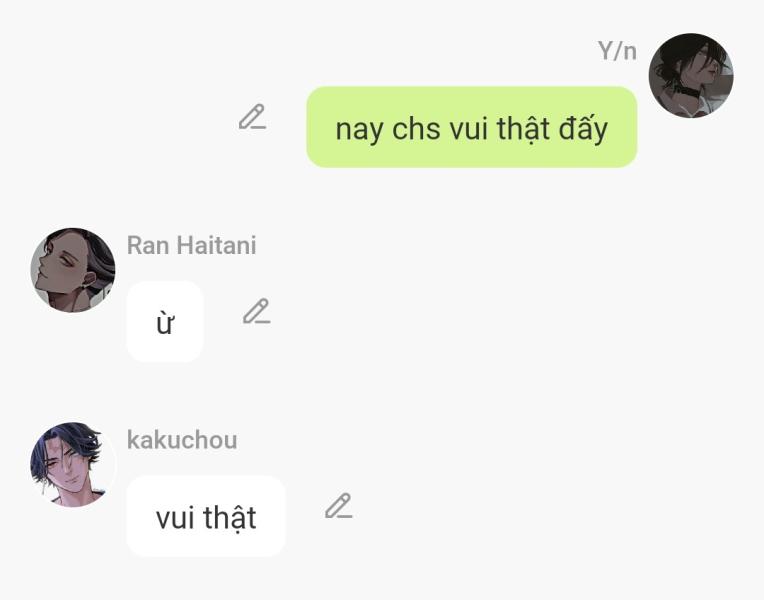This screenshot has width=764, height=600.
Task: Edit kakuchou's message using the pencil icon
Action: (x=339, y=506)
